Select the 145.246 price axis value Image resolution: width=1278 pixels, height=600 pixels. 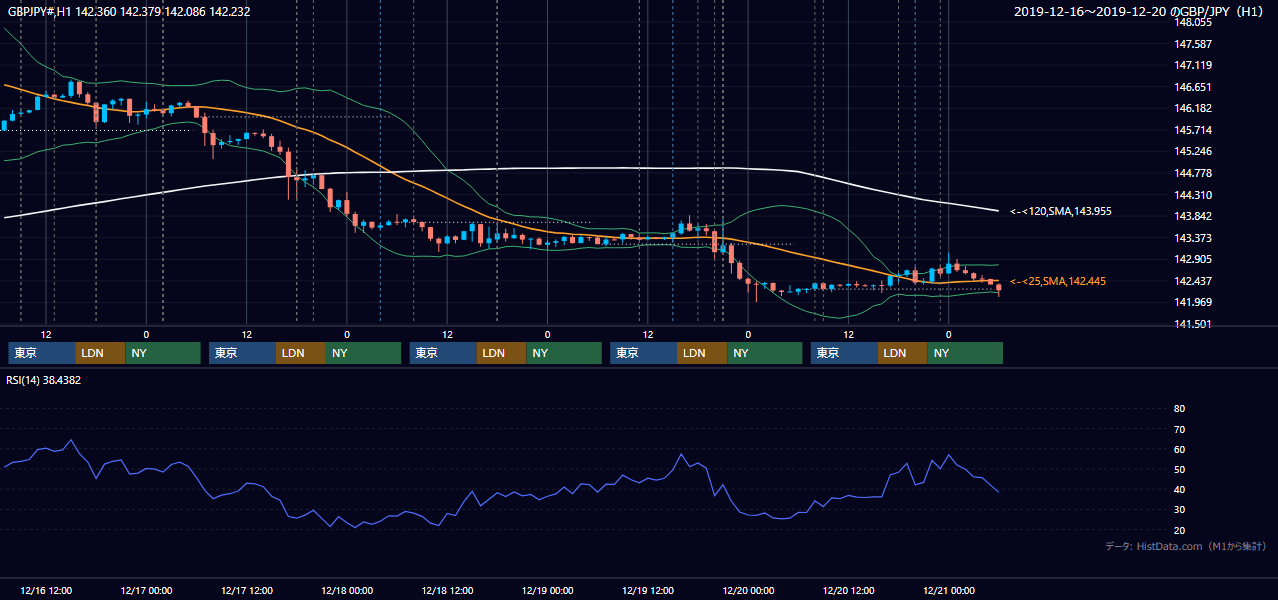pyautogui.click(x=1193, y=151)
